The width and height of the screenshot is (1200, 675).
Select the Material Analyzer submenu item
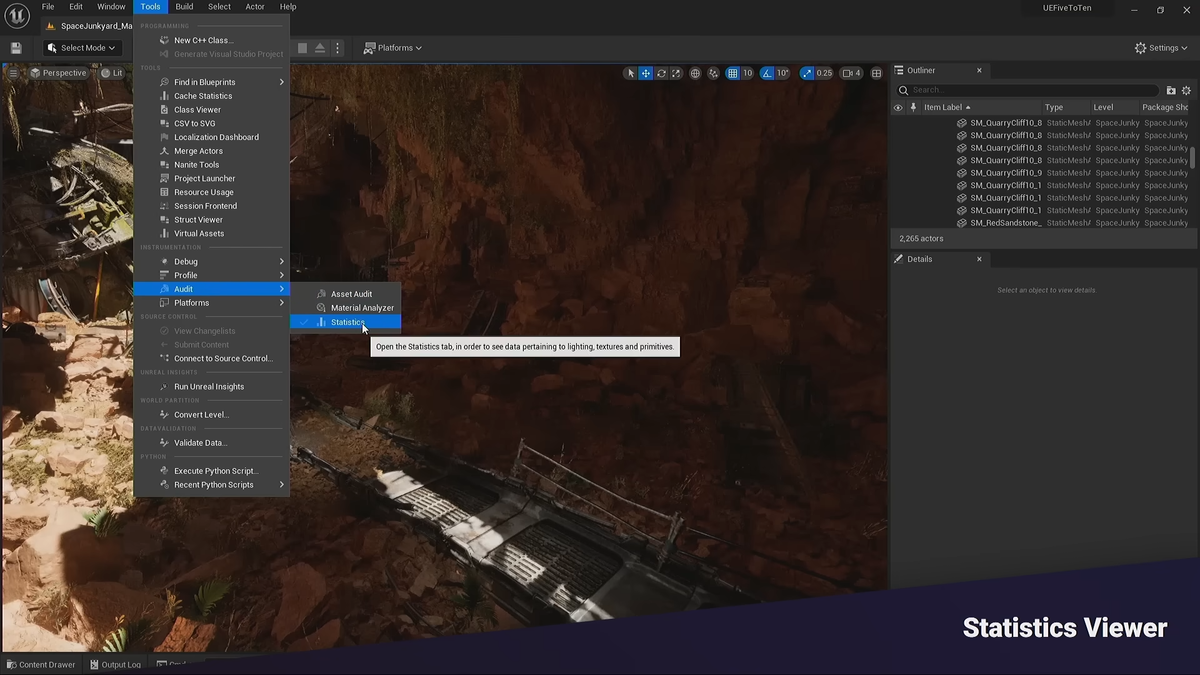point(346,308)
